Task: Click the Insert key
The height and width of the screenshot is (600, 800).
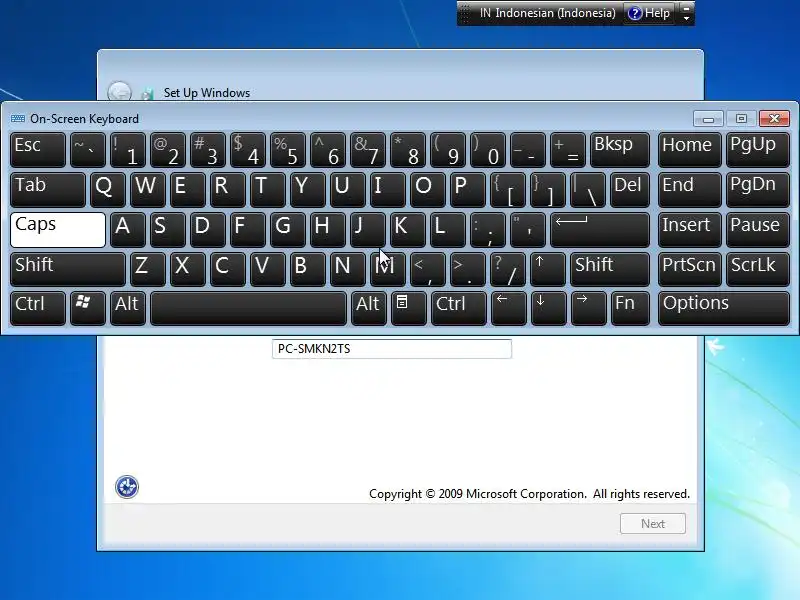Action: click(x=689, y=230)
